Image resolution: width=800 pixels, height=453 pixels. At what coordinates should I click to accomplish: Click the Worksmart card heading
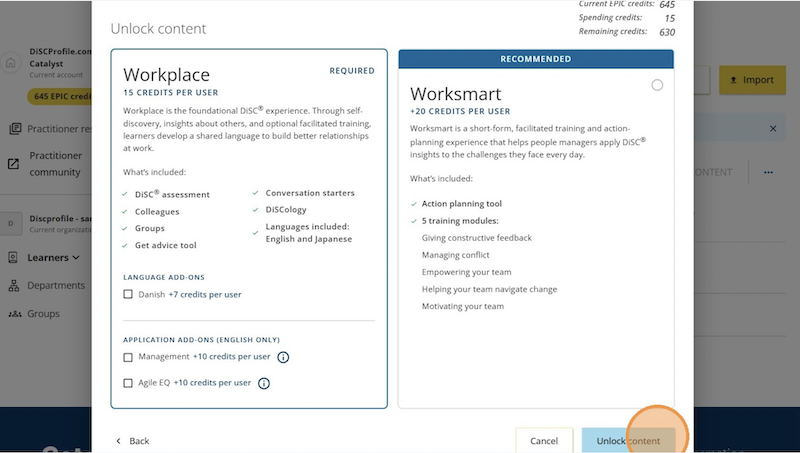point(456,94)
